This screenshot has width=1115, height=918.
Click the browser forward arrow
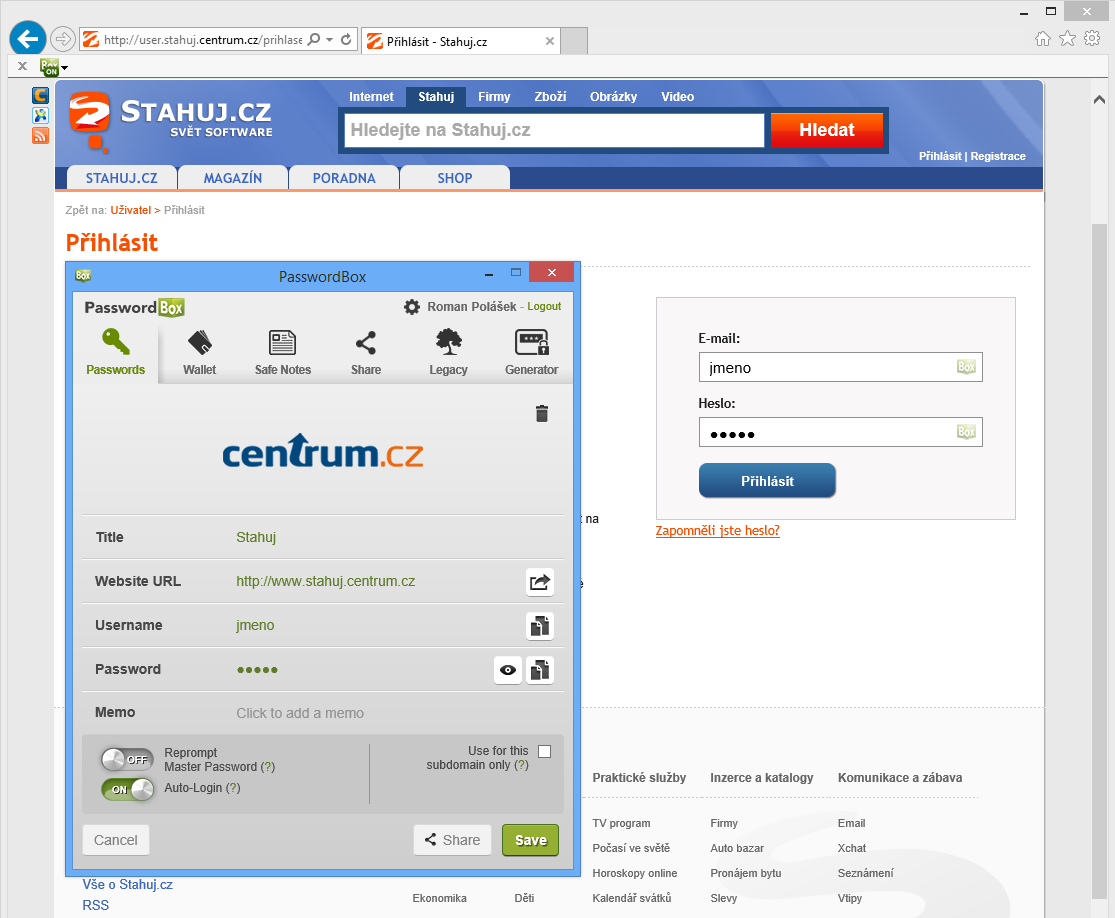click(x=63, y=38)
